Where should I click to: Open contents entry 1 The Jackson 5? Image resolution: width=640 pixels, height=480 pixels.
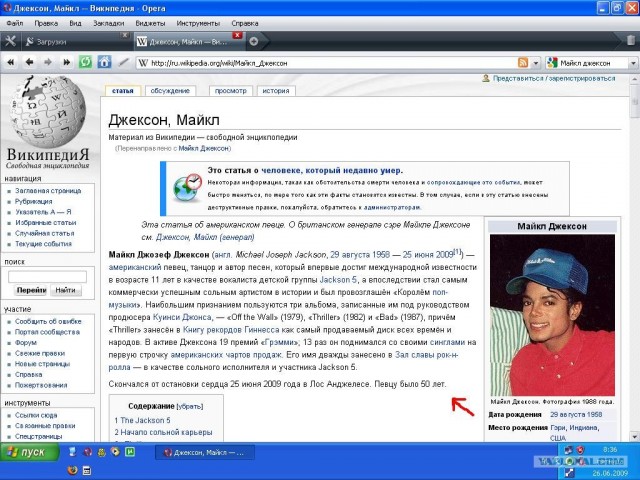142,420
